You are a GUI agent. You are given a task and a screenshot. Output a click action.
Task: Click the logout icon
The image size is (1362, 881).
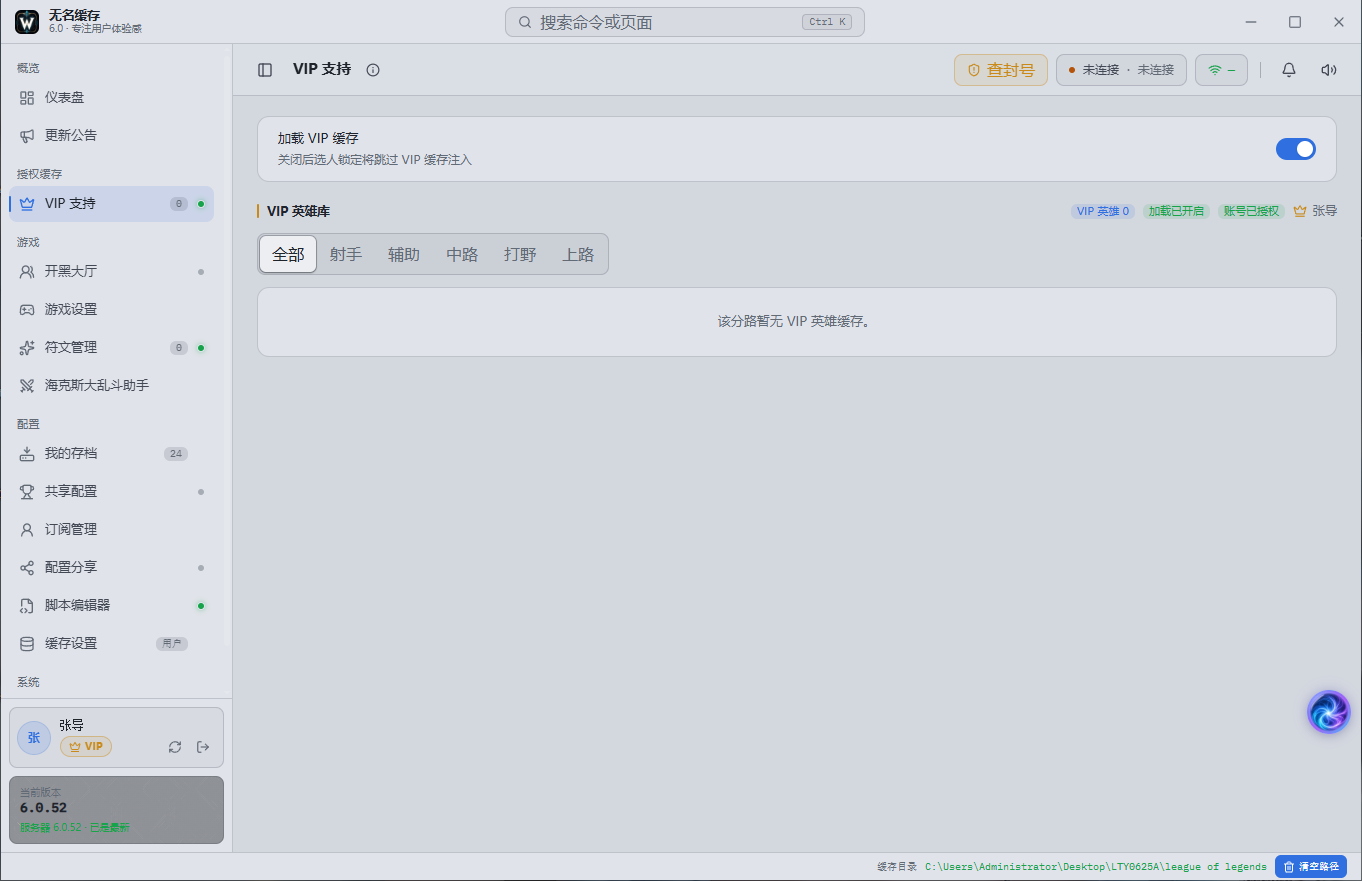(x=203, y=747)
